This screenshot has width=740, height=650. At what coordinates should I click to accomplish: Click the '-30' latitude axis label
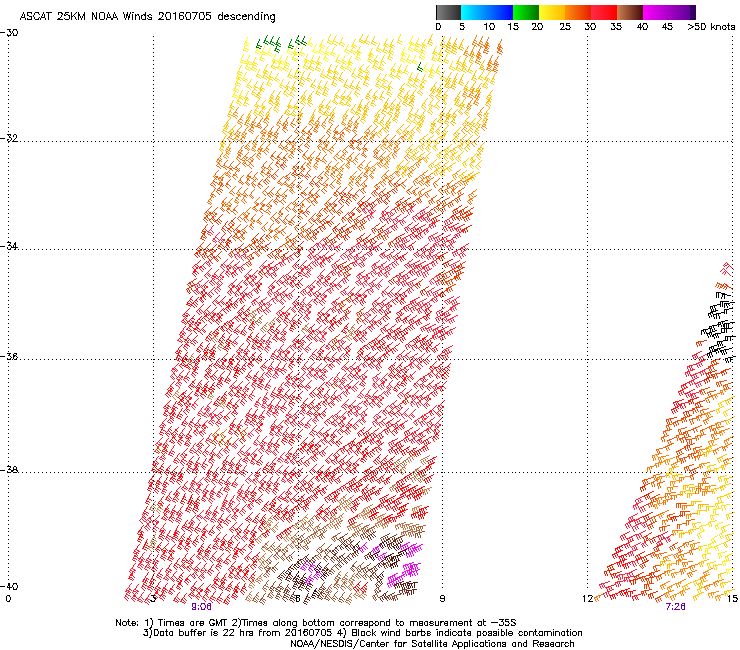9,33
